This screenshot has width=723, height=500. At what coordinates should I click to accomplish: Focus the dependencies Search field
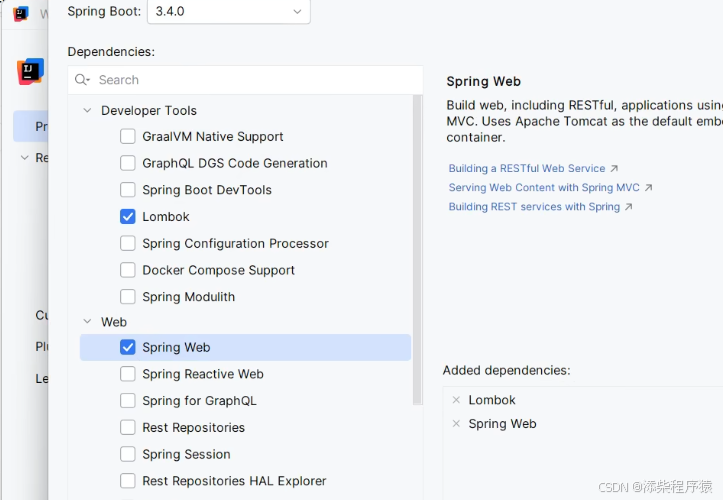pyautogui.click(x=245, y=80)
